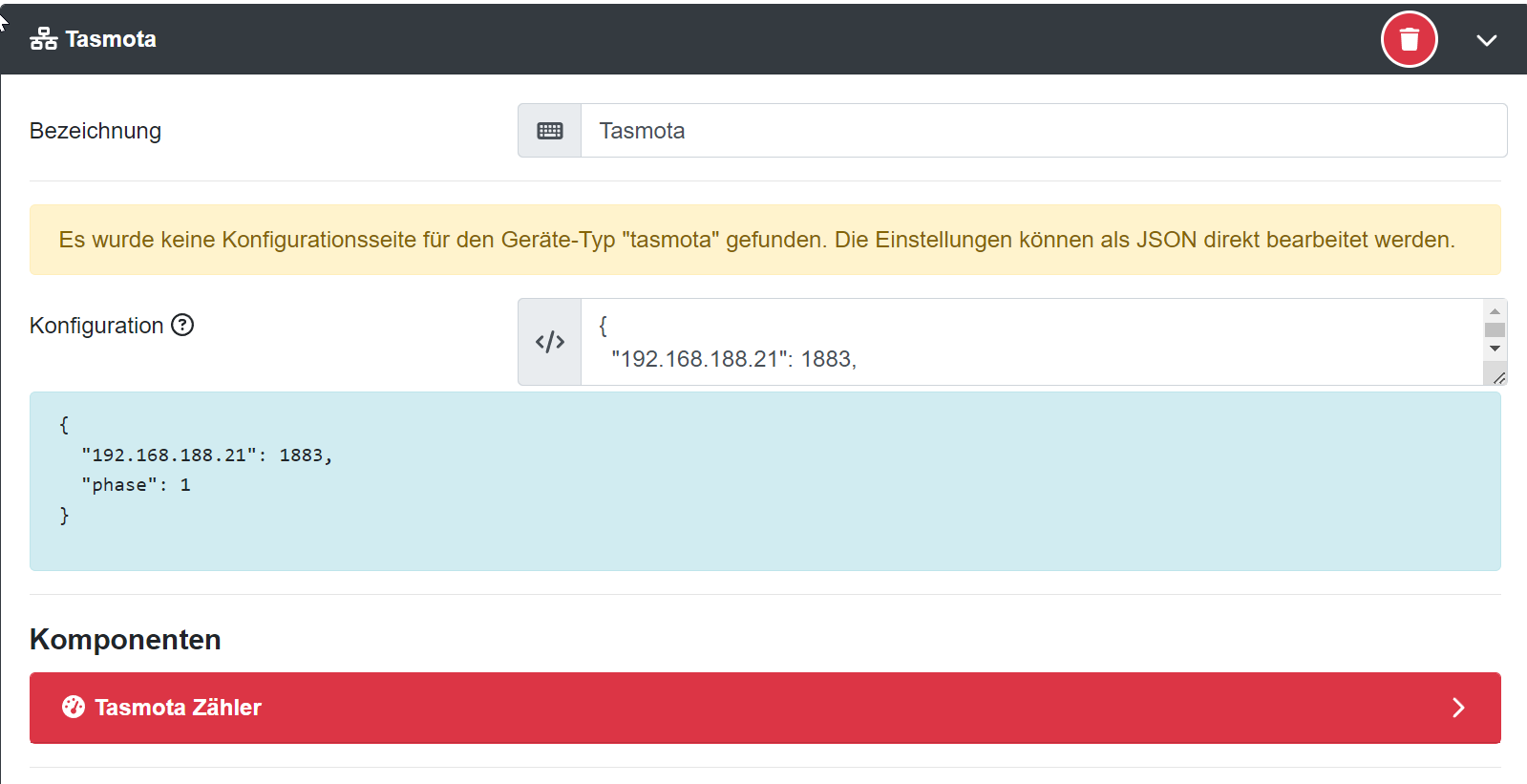Screen dimensions: 1527x784
Task: Click the yellow warning about missing Konfigurationsseite
Action: (x=765, y=240)
